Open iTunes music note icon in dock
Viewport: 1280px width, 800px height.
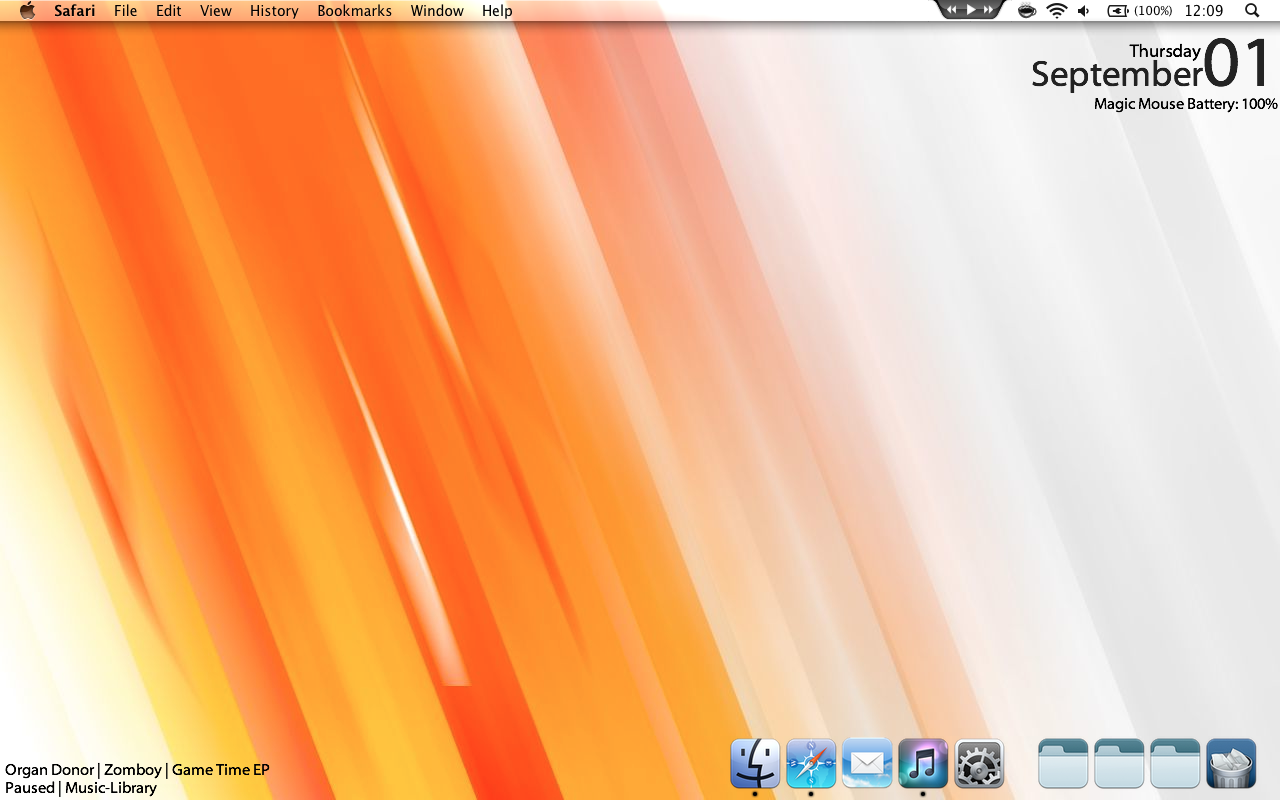coord(923,764)
